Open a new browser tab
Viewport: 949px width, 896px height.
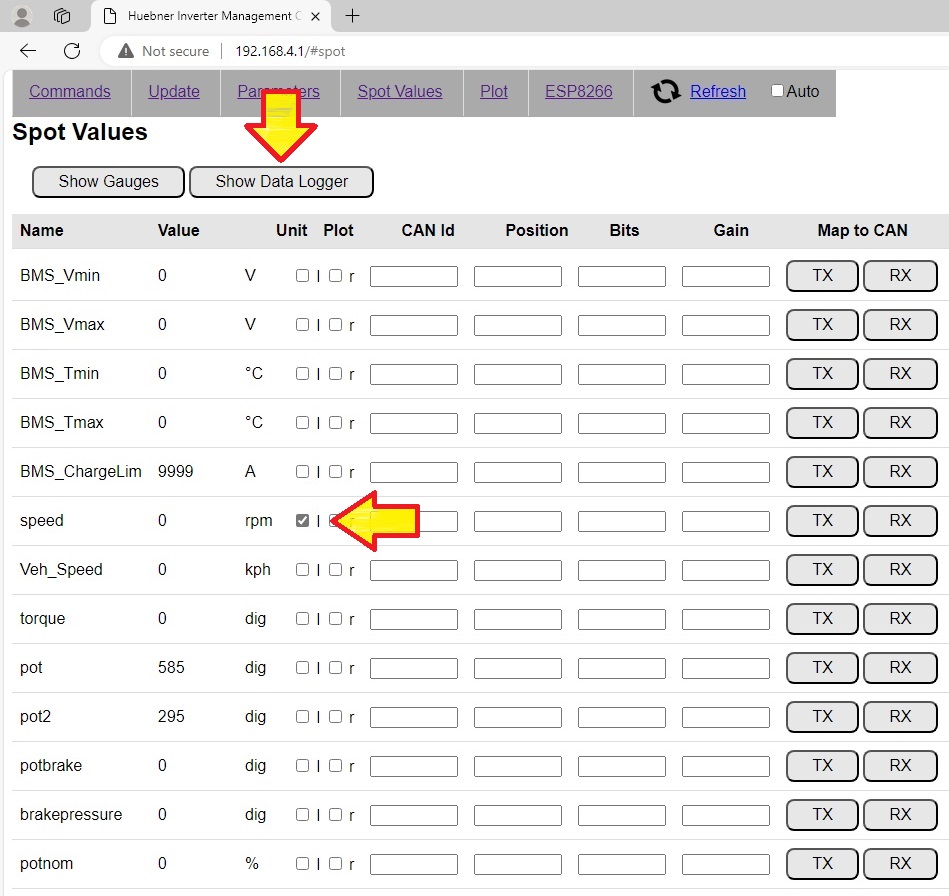(x=352, y=15)
